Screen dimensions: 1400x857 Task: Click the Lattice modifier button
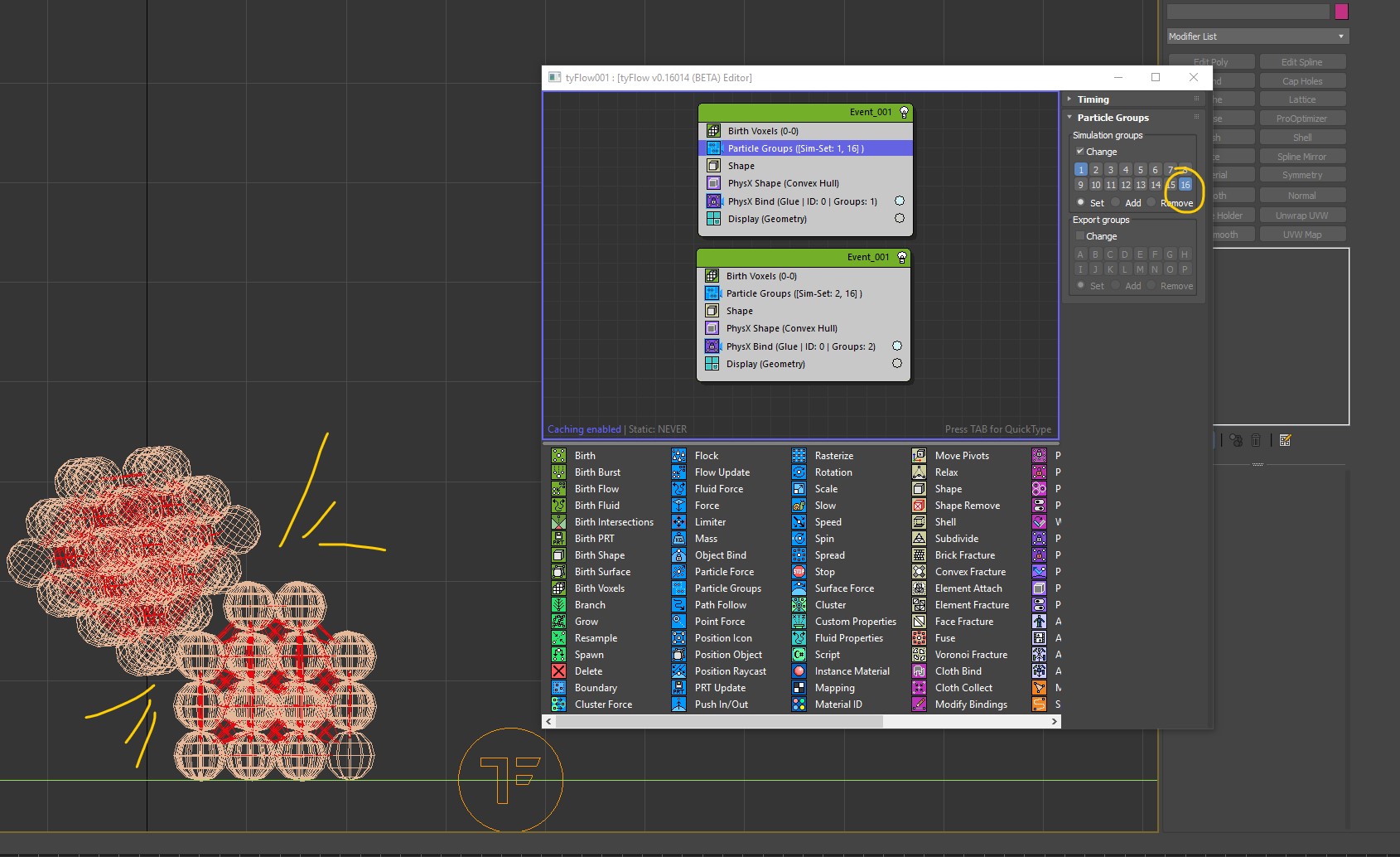[1302, 99]
